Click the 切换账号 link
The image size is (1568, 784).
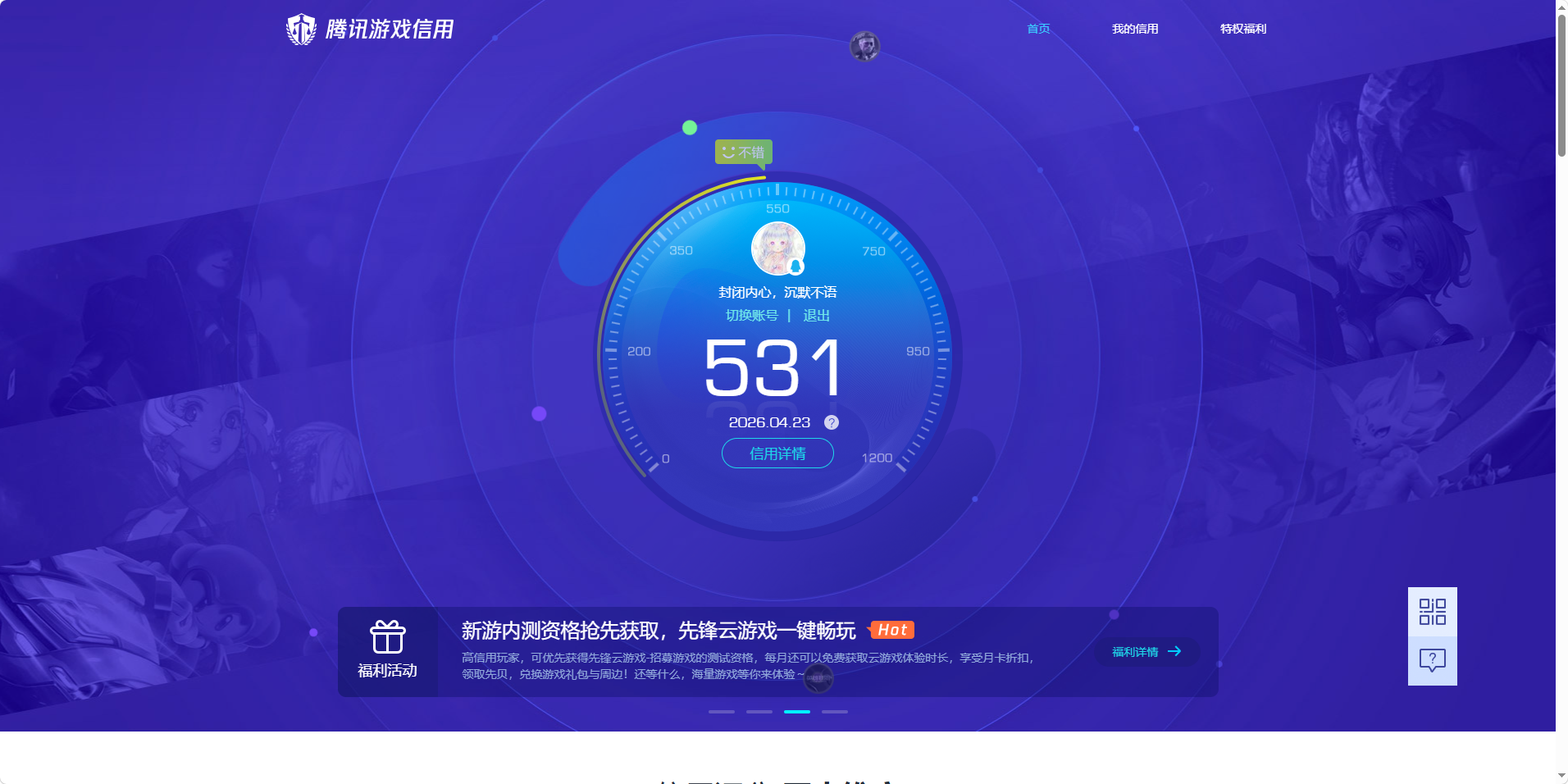click(x=753, y=315)
